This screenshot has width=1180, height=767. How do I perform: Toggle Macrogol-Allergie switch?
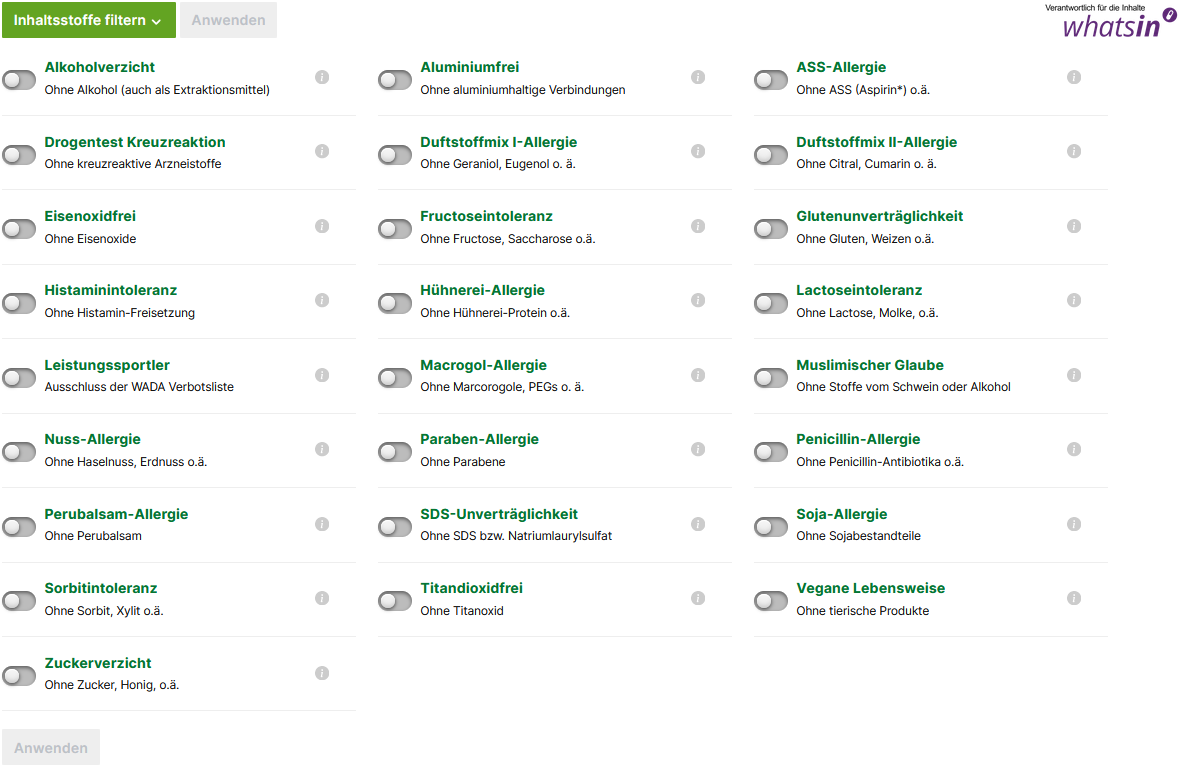pos(395,378)
